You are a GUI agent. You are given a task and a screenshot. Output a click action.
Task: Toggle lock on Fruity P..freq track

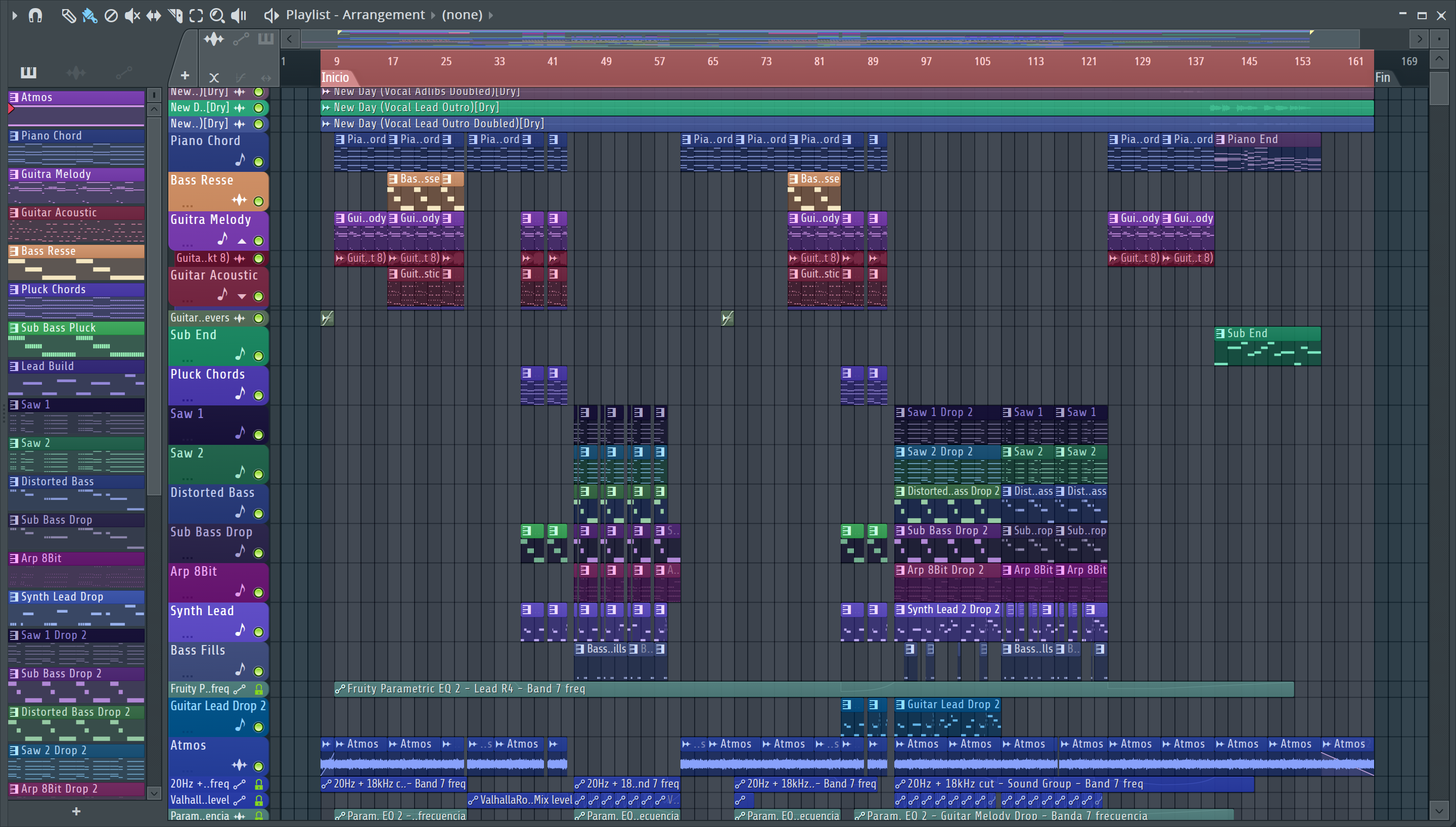[258, 689]
